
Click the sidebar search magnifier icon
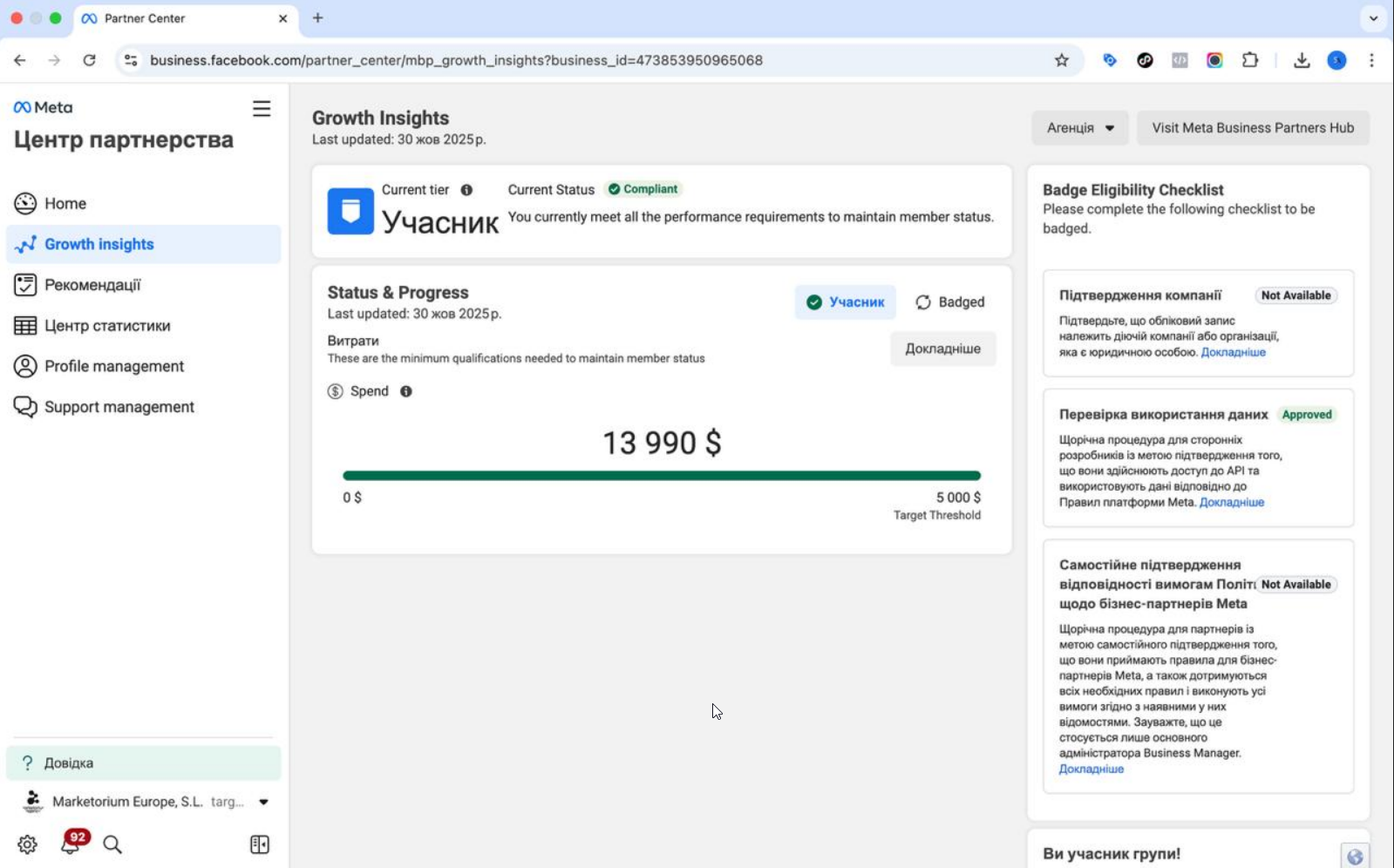coord(112,844)
